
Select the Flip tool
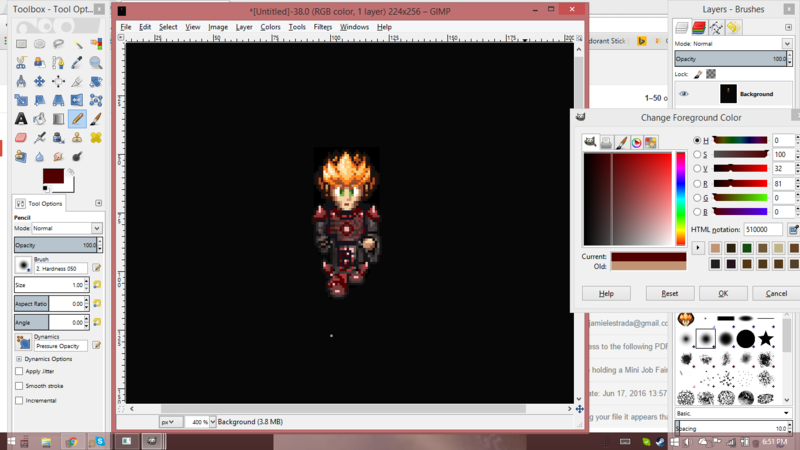pyautogui.click(x=77, y=101)
